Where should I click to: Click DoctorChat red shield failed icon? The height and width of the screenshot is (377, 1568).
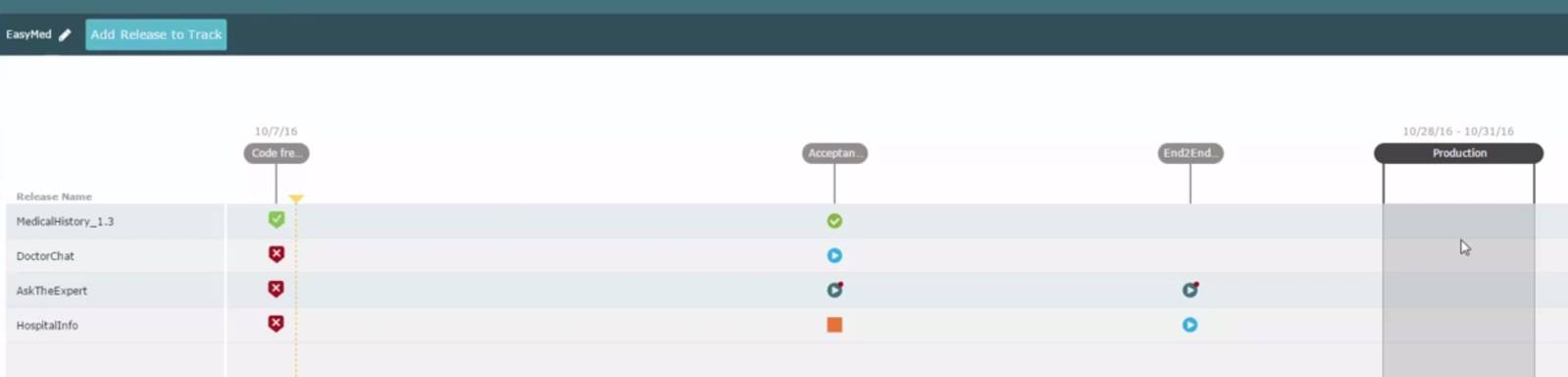277,254
